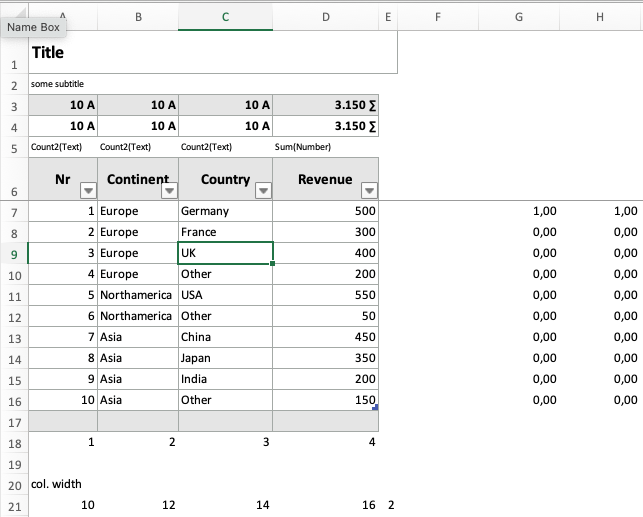The height and width of the screenshot is (517, 643).
Task: Click column width value 12
Action: [138, 505]
